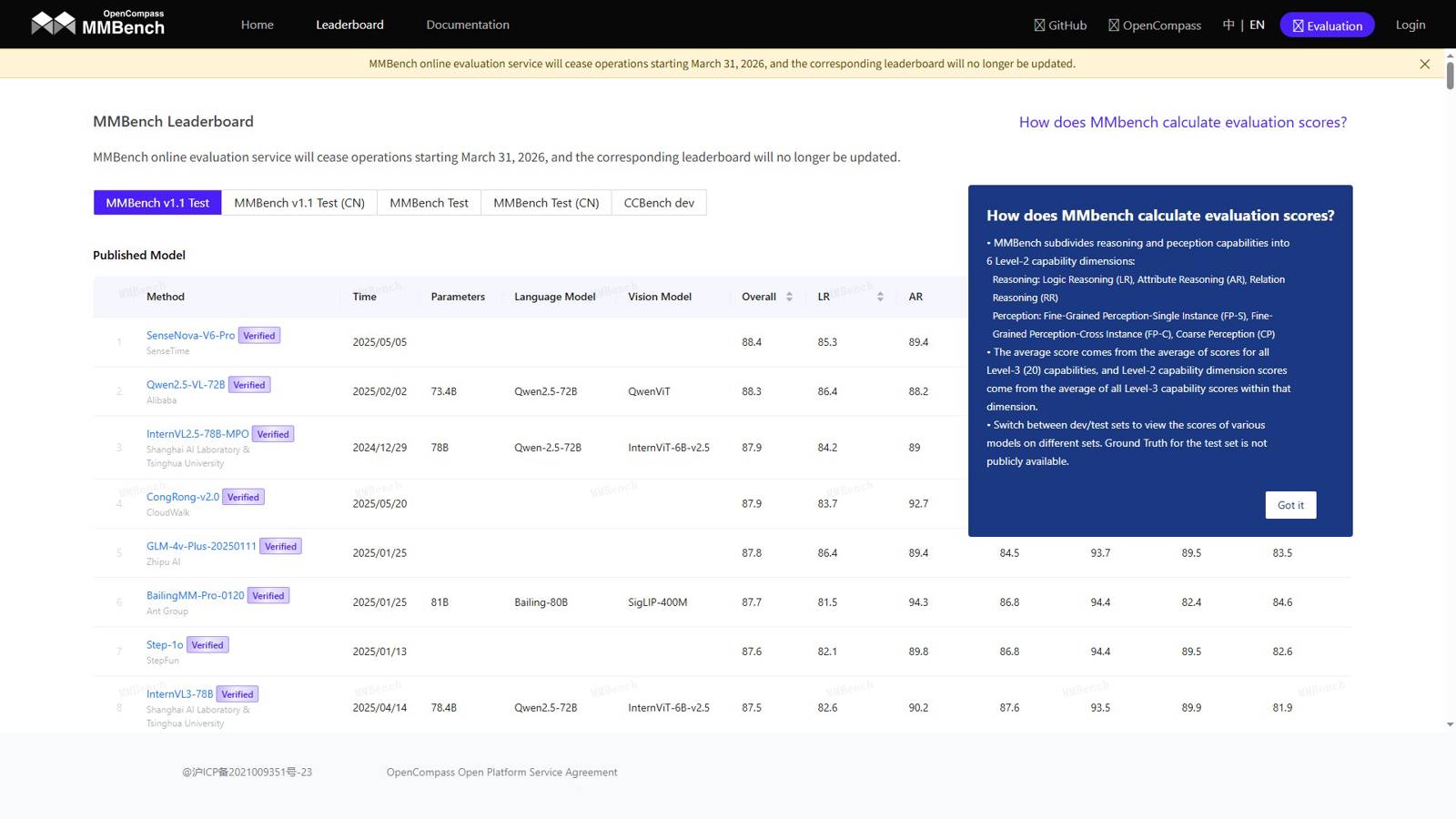Viewport: 1456px width, 819px height.
Task: Visit the OpenCompass site link
Action: tap(1155, 25)
